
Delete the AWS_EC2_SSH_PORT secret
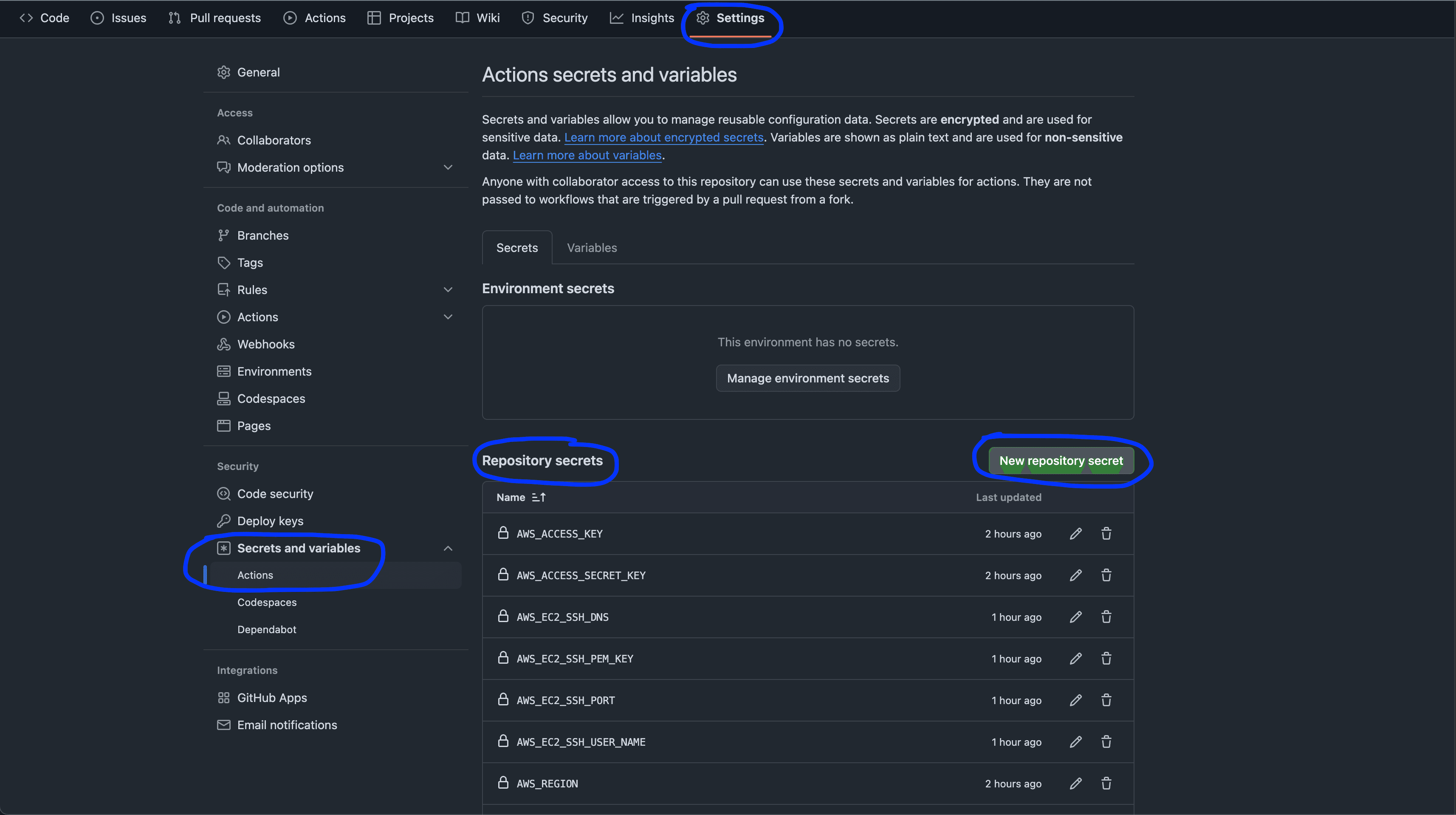1106,700
